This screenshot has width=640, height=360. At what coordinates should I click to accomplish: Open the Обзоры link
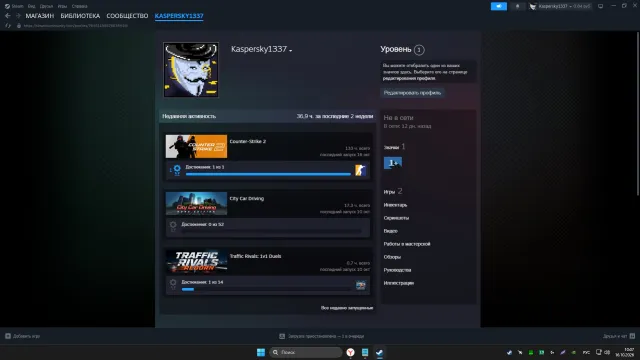[x=392, y=257]
